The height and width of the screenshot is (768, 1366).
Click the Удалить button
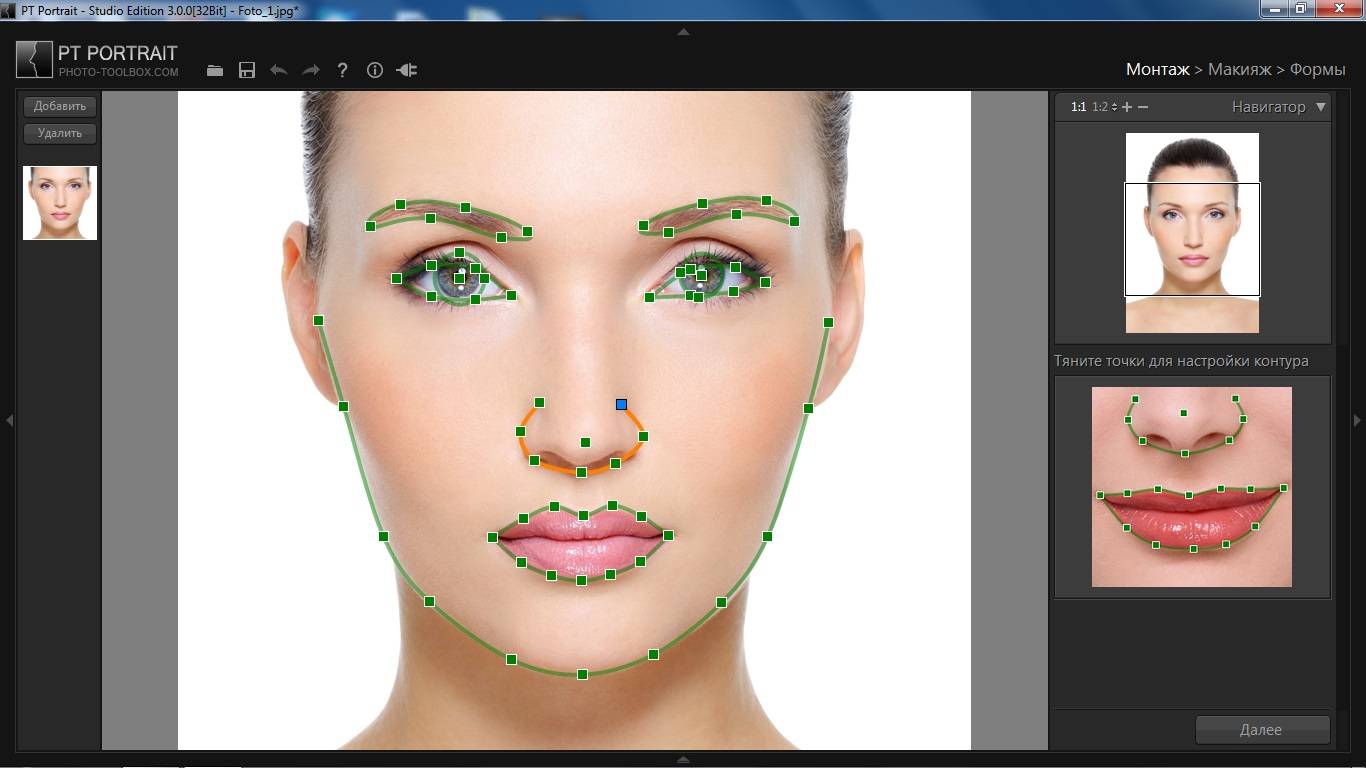(x=60, y=133)
